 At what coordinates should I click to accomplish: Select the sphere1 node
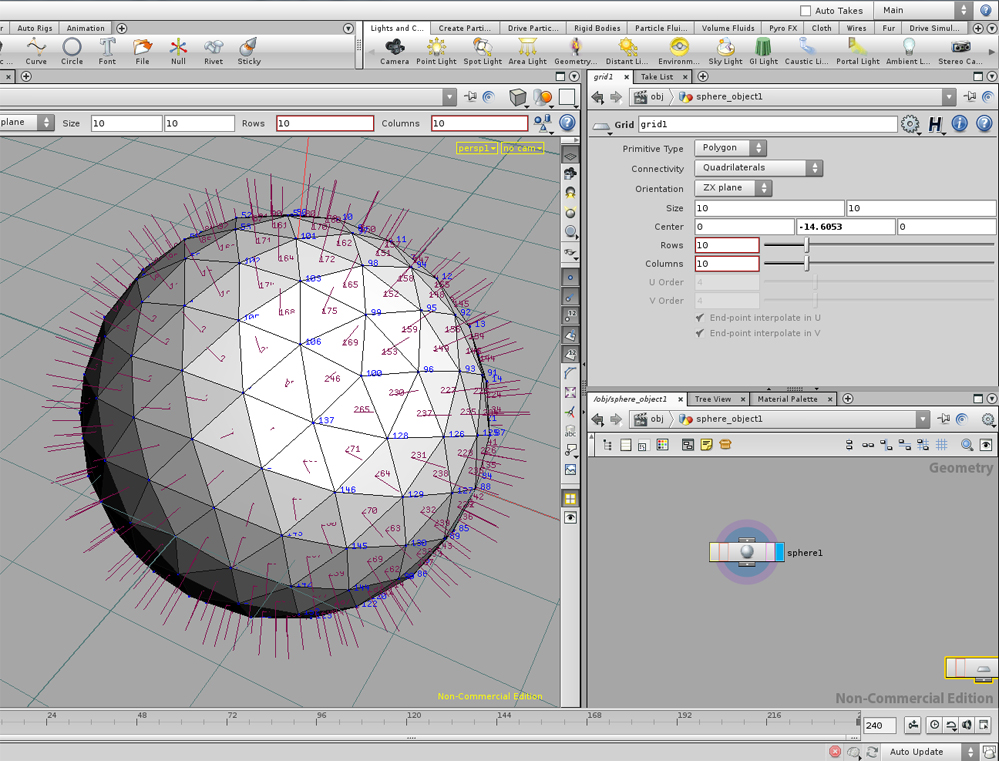point(747,552)
